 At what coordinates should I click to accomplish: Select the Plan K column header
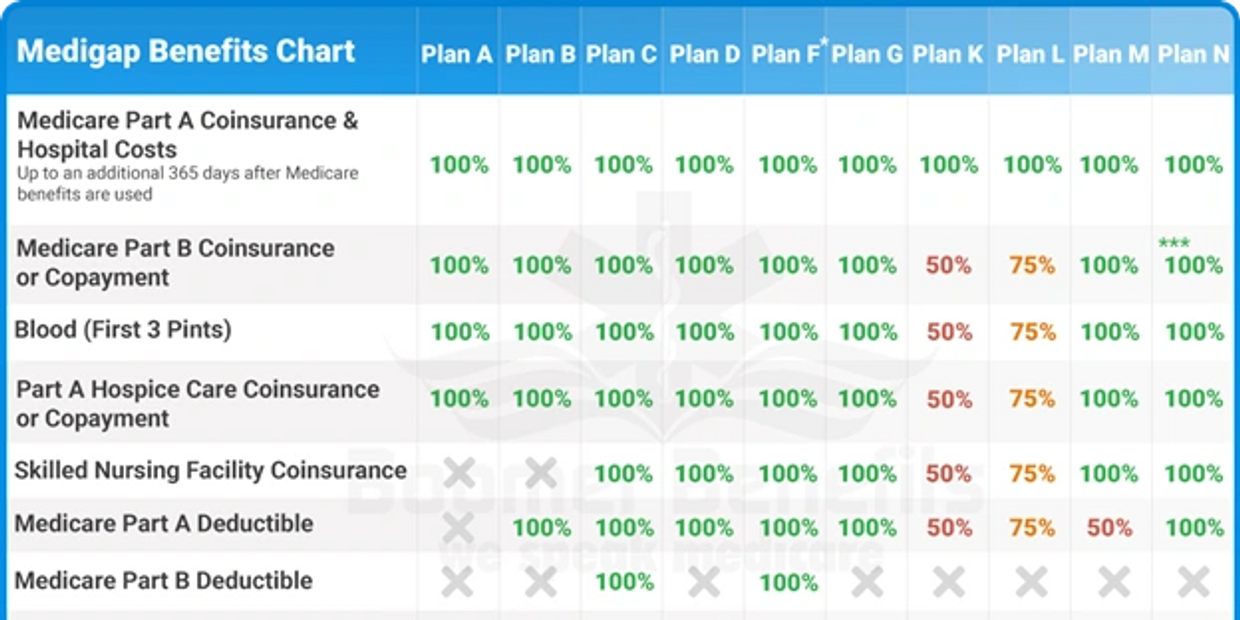click(x=948, y=54)
